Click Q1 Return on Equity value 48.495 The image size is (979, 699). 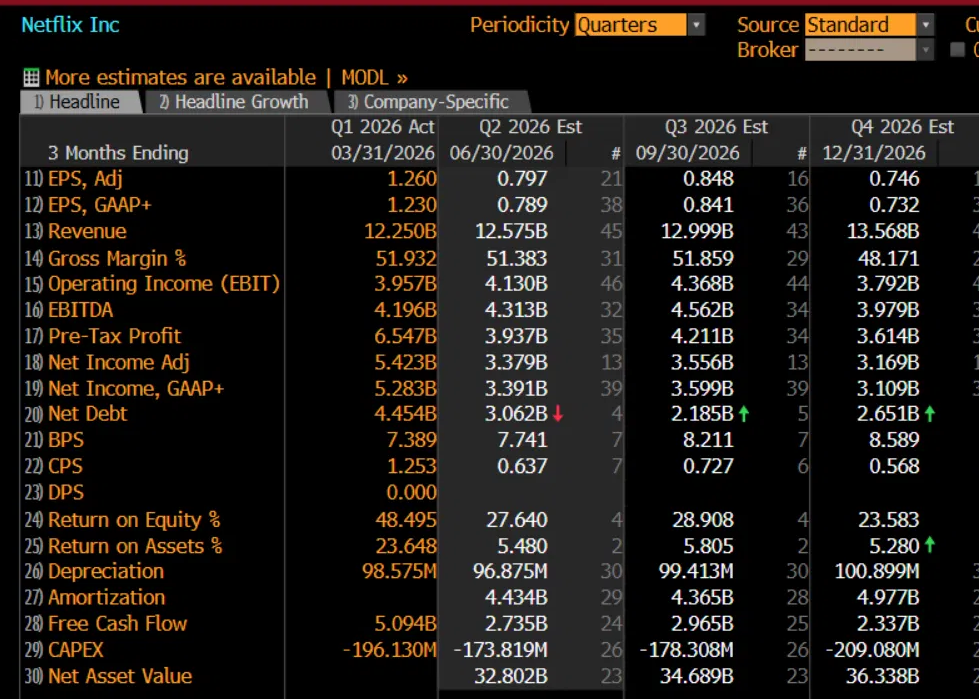tap(406, 520)
